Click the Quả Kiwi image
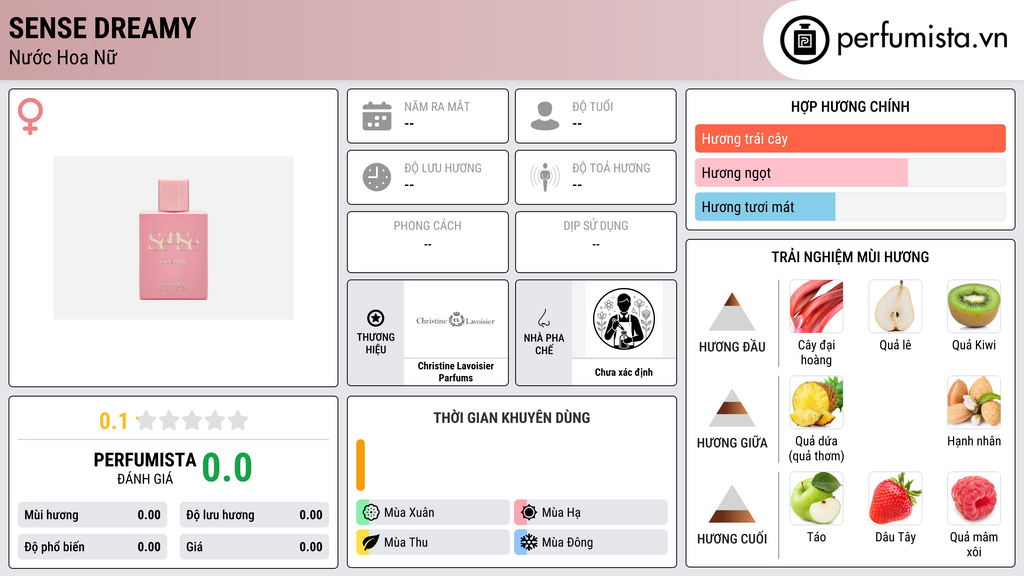1024x576 pixels. (x=974, y=306)
